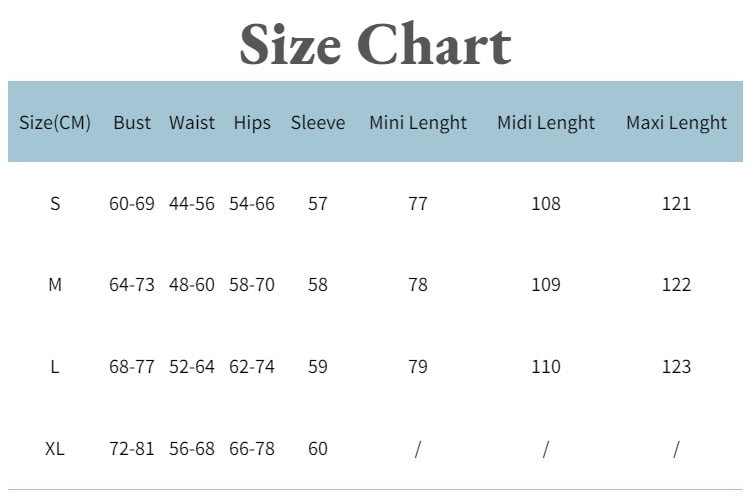Screen dimensions: 750x500
Task: Click the bust value 60-69
Action: coord(132,204)
